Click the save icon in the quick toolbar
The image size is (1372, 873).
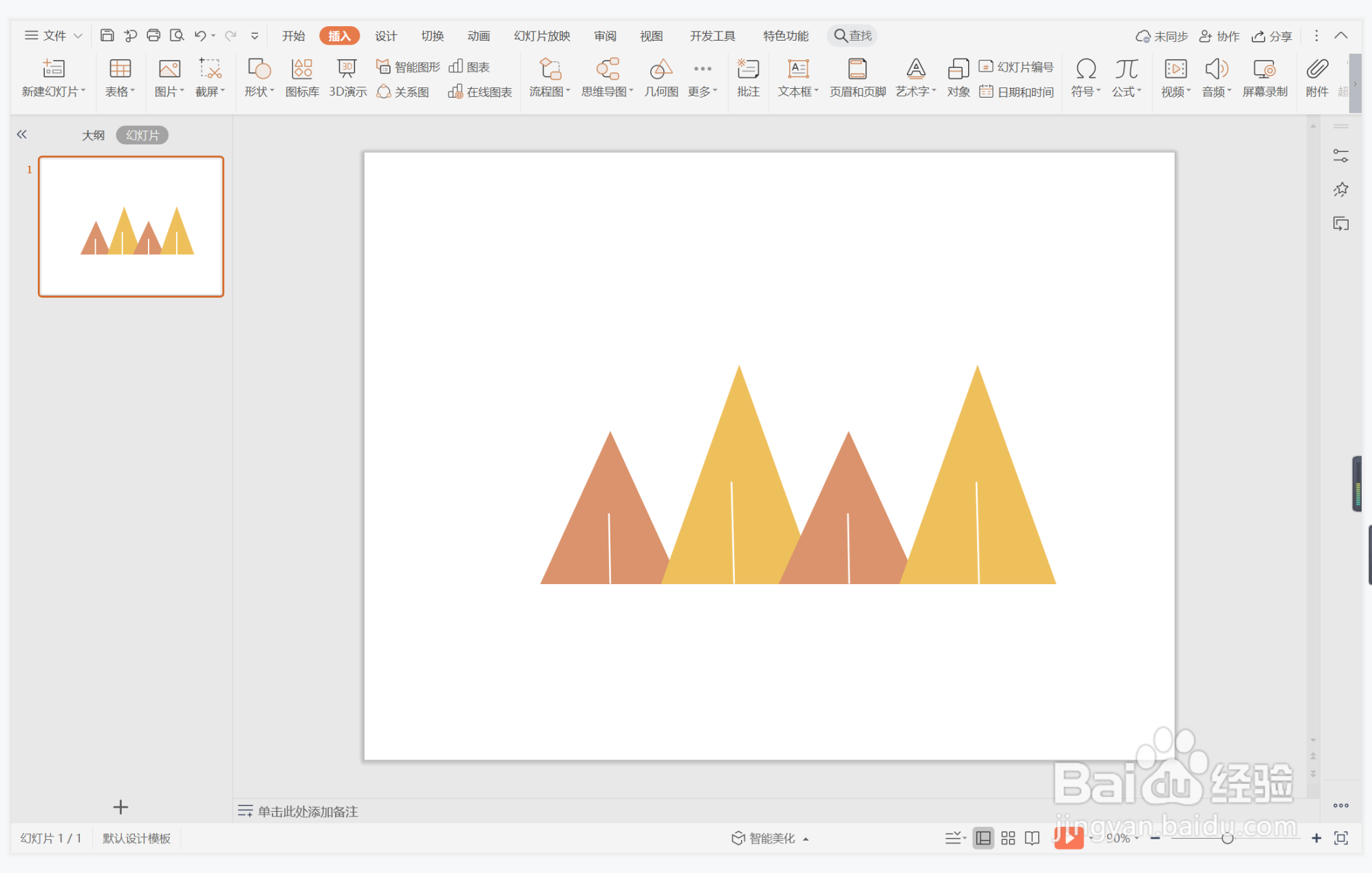point(107,35)
